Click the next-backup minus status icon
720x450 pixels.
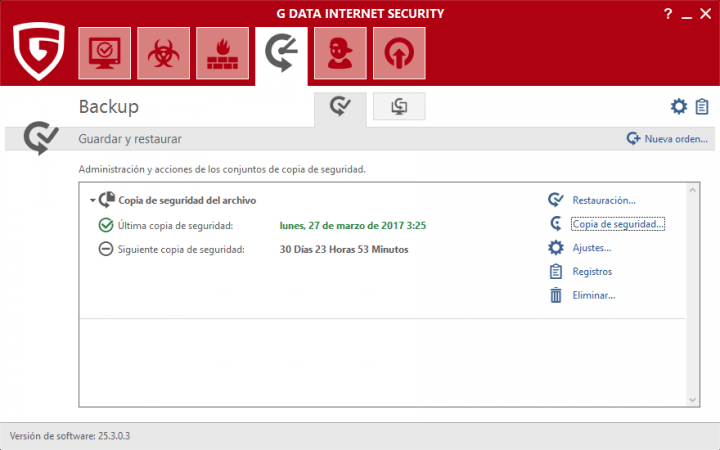pyautogui.click(x=106, y=249)
